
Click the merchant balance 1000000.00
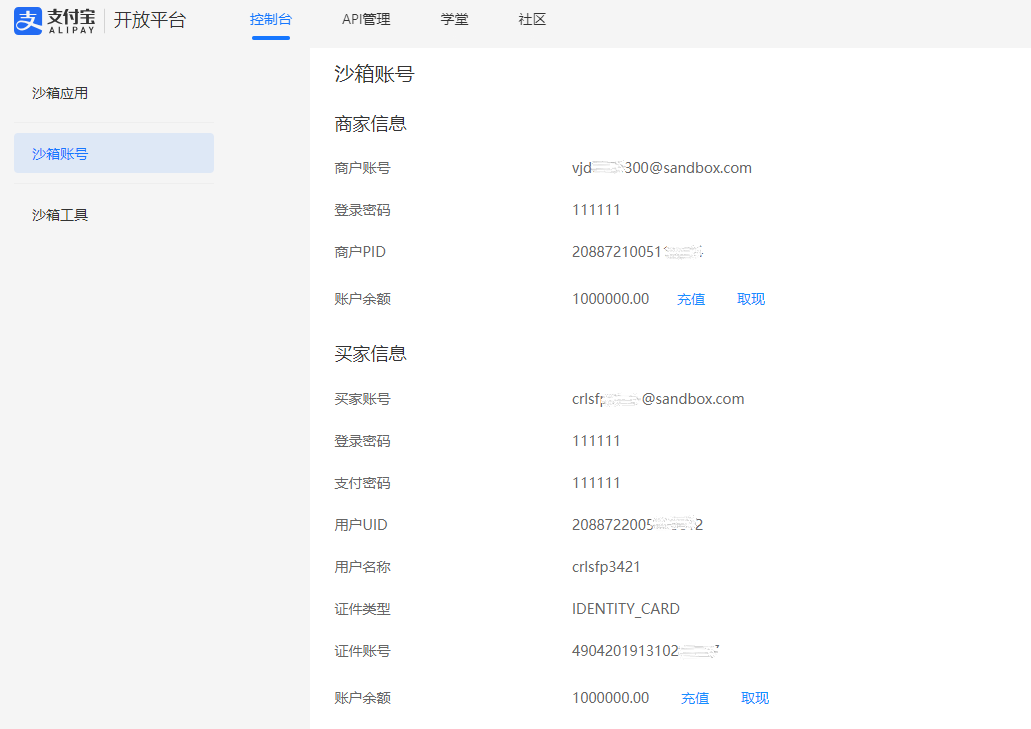610,299
